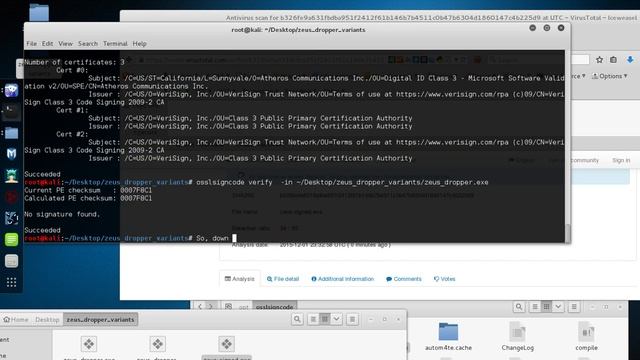The image size is (640, 360).
Task: Select the opt path segment
Action: click(243, 307)
